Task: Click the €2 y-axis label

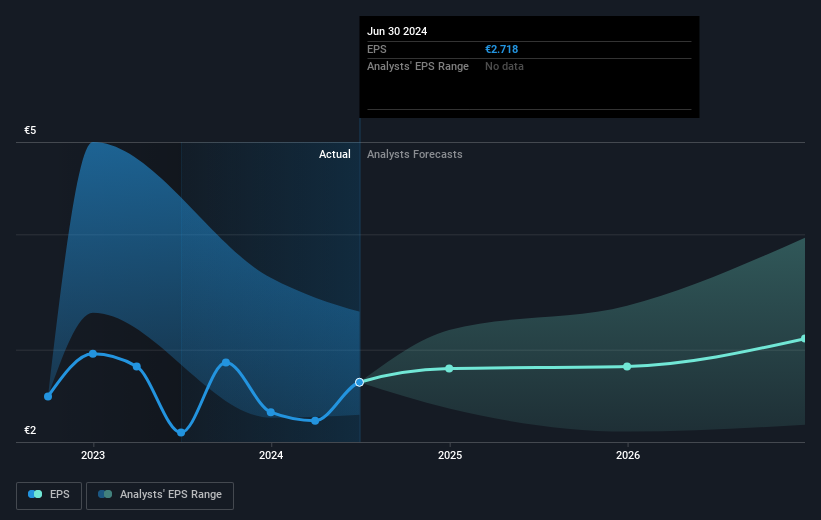Action: click(x=30, y=430)
